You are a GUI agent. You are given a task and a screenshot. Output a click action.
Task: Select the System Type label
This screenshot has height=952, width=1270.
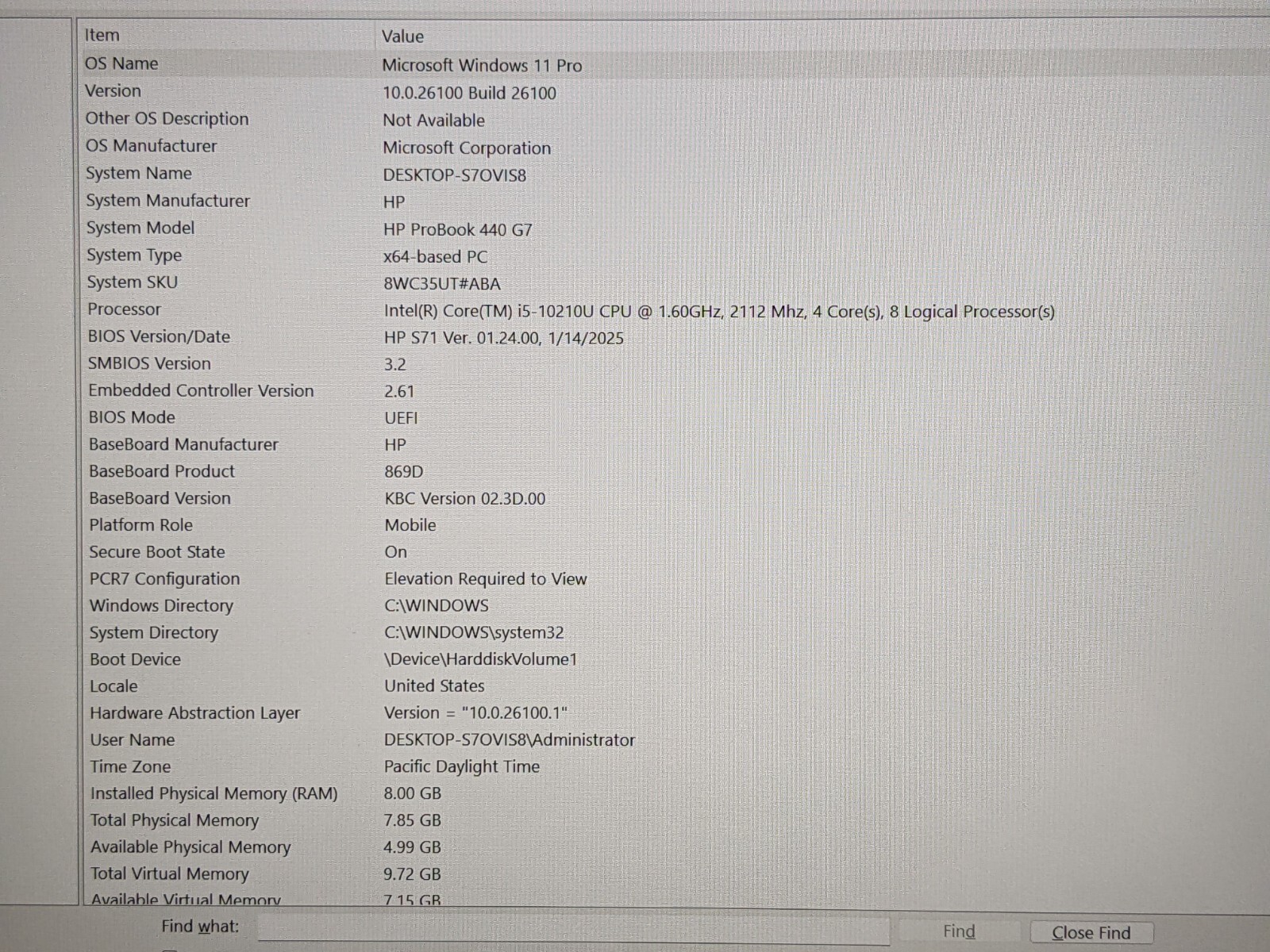pos(134,255)
